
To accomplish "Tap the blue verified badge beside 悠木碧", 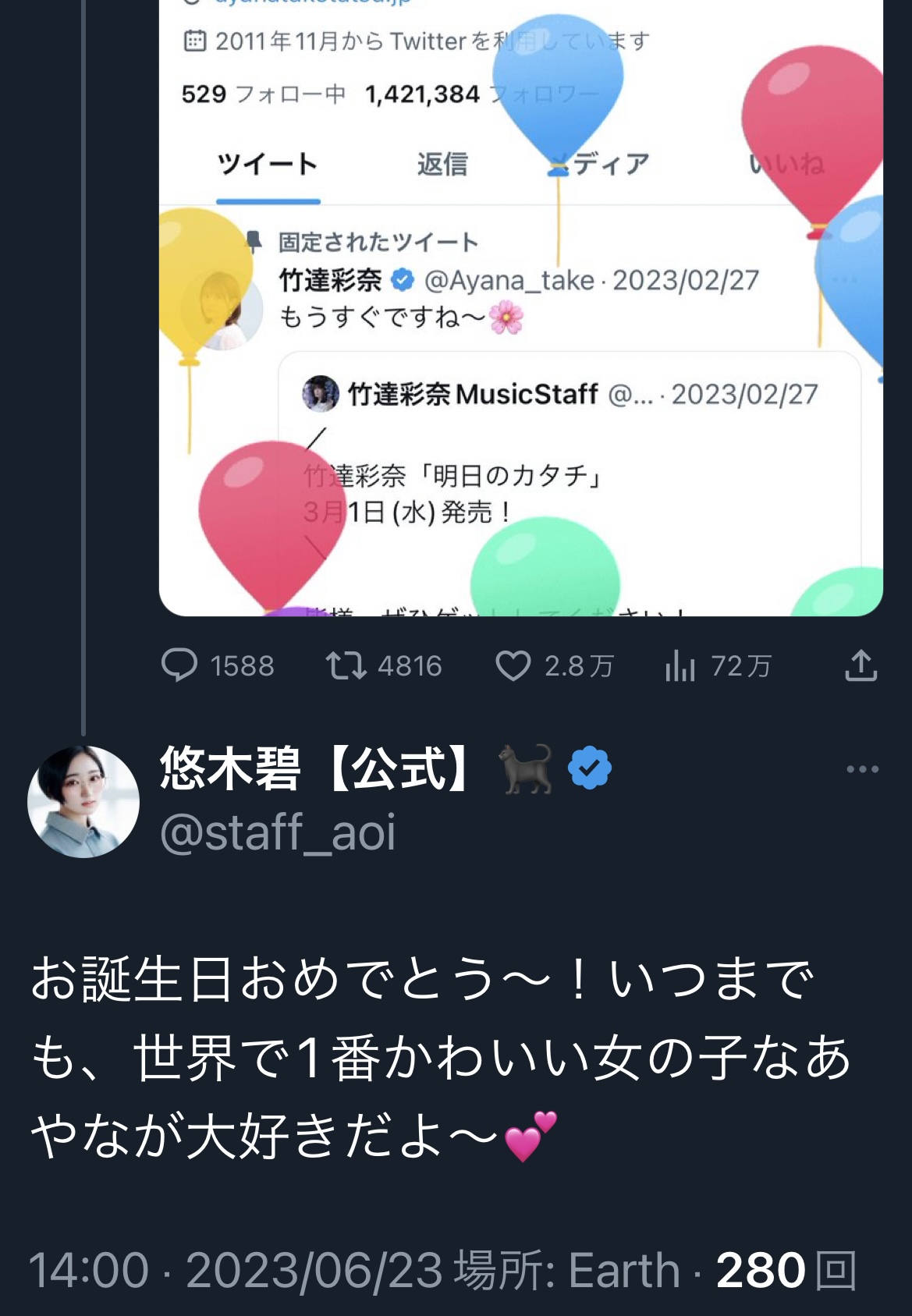I will [590, 768].
